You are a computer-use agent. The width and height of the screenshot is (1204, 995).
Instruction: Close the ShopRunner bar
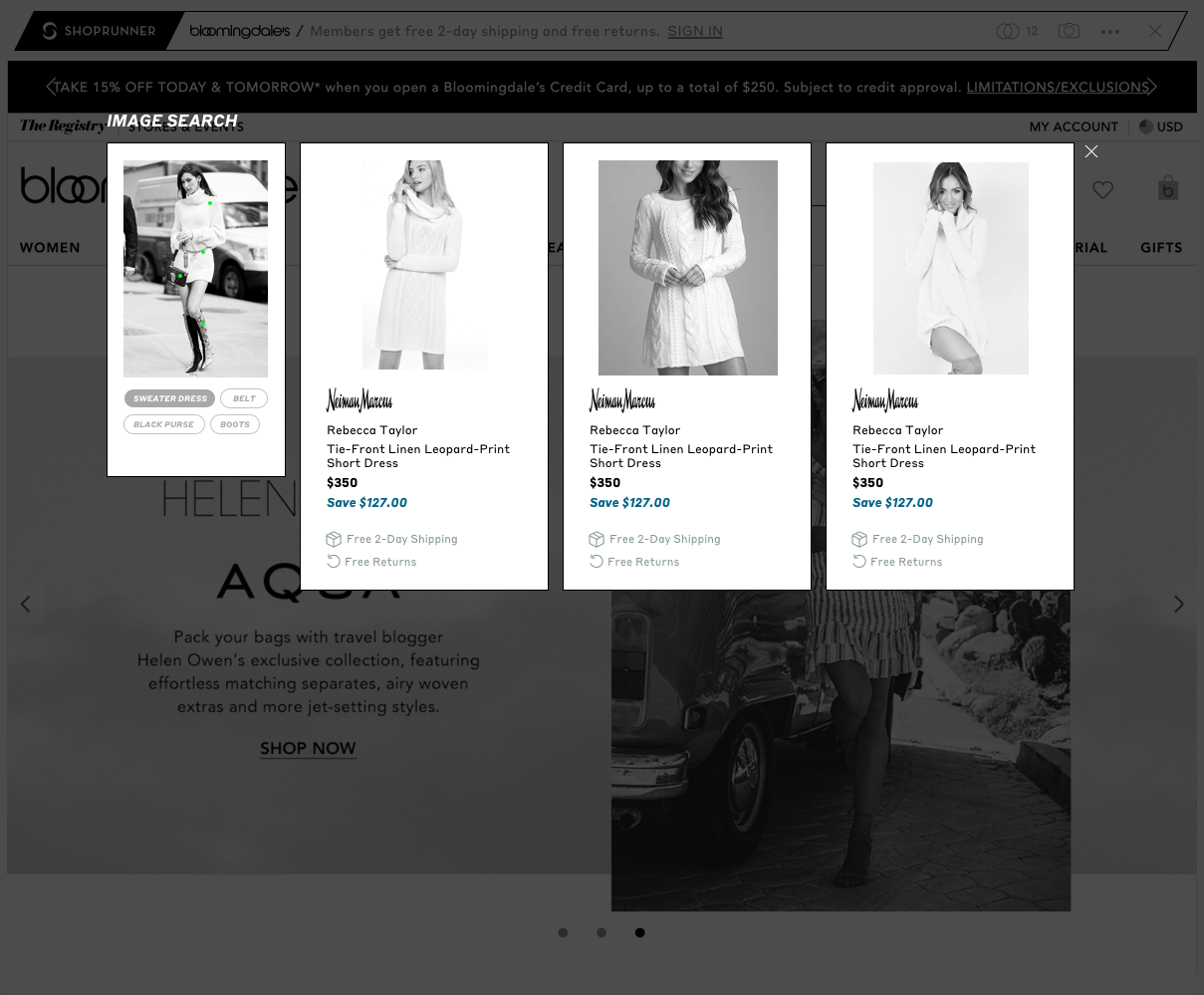[x=1155, y=32]
